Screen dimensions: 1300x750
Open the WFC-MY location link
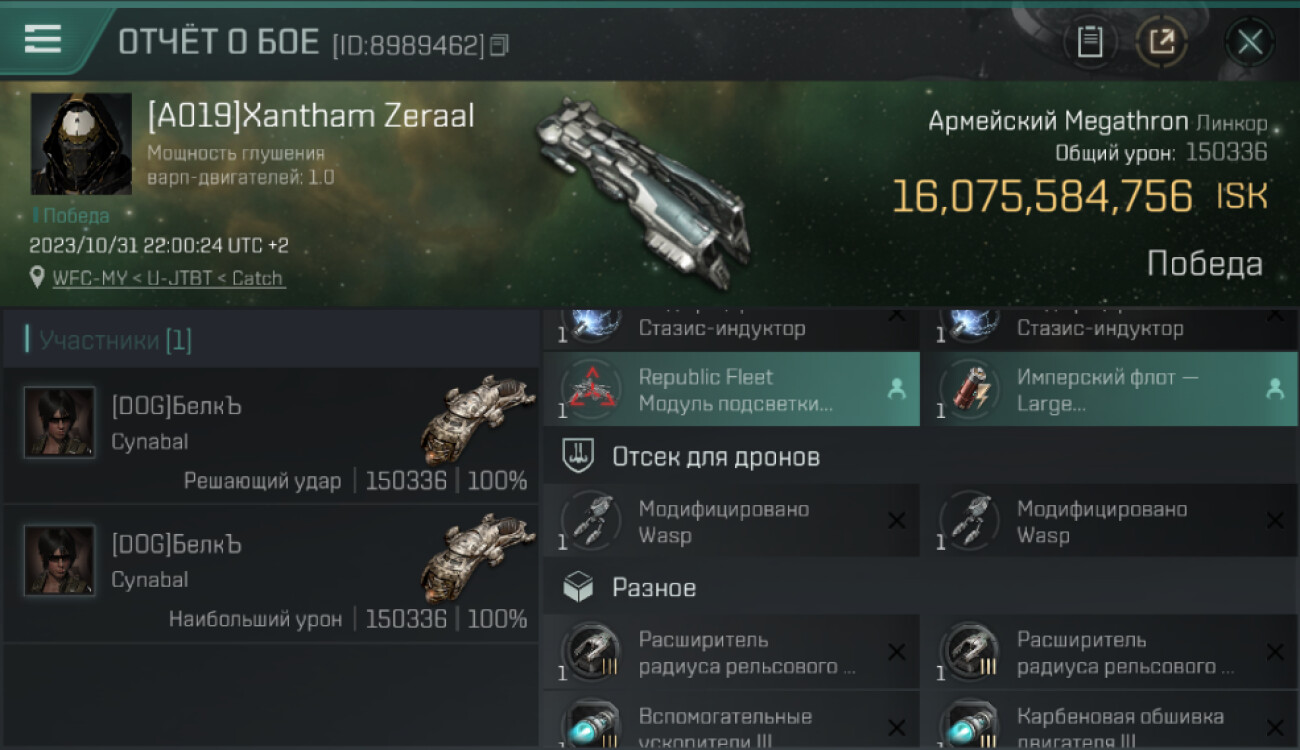tap(168, 278)
